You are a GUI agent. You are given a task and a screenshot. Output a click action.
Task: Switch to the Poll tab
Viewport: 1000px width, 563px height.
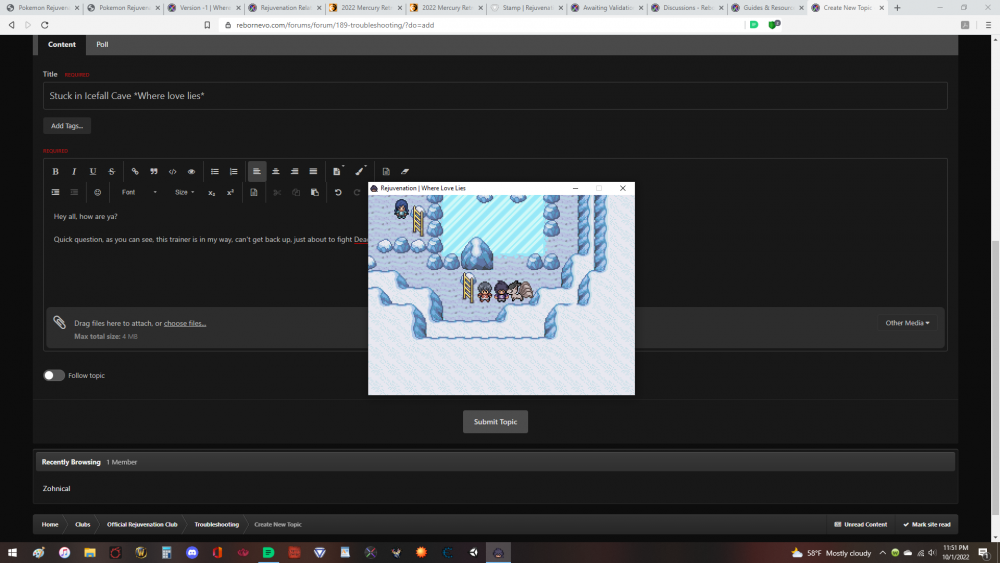[102, 45]
